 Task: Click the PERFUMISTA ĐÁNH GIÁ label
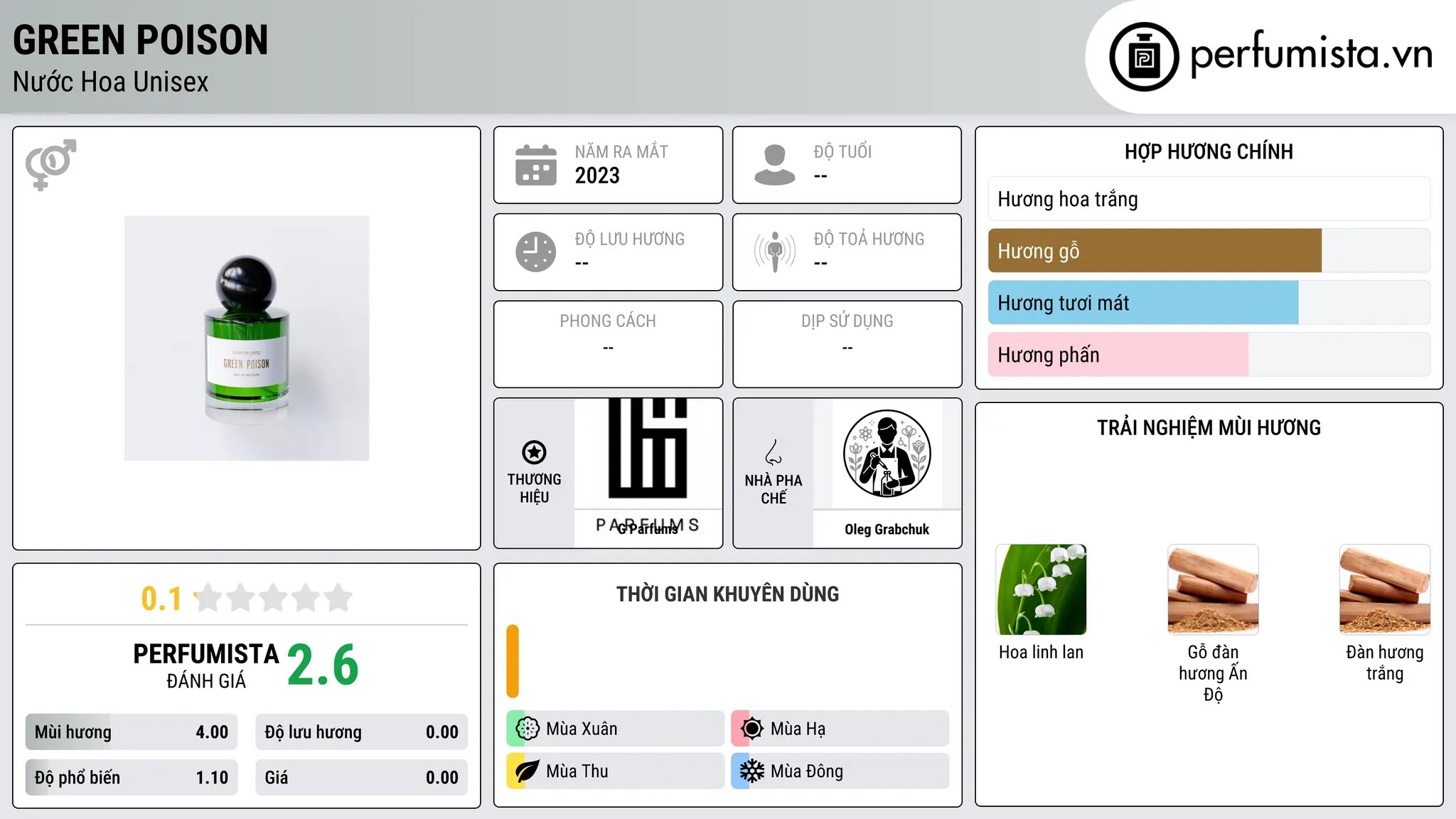(206, 665)
